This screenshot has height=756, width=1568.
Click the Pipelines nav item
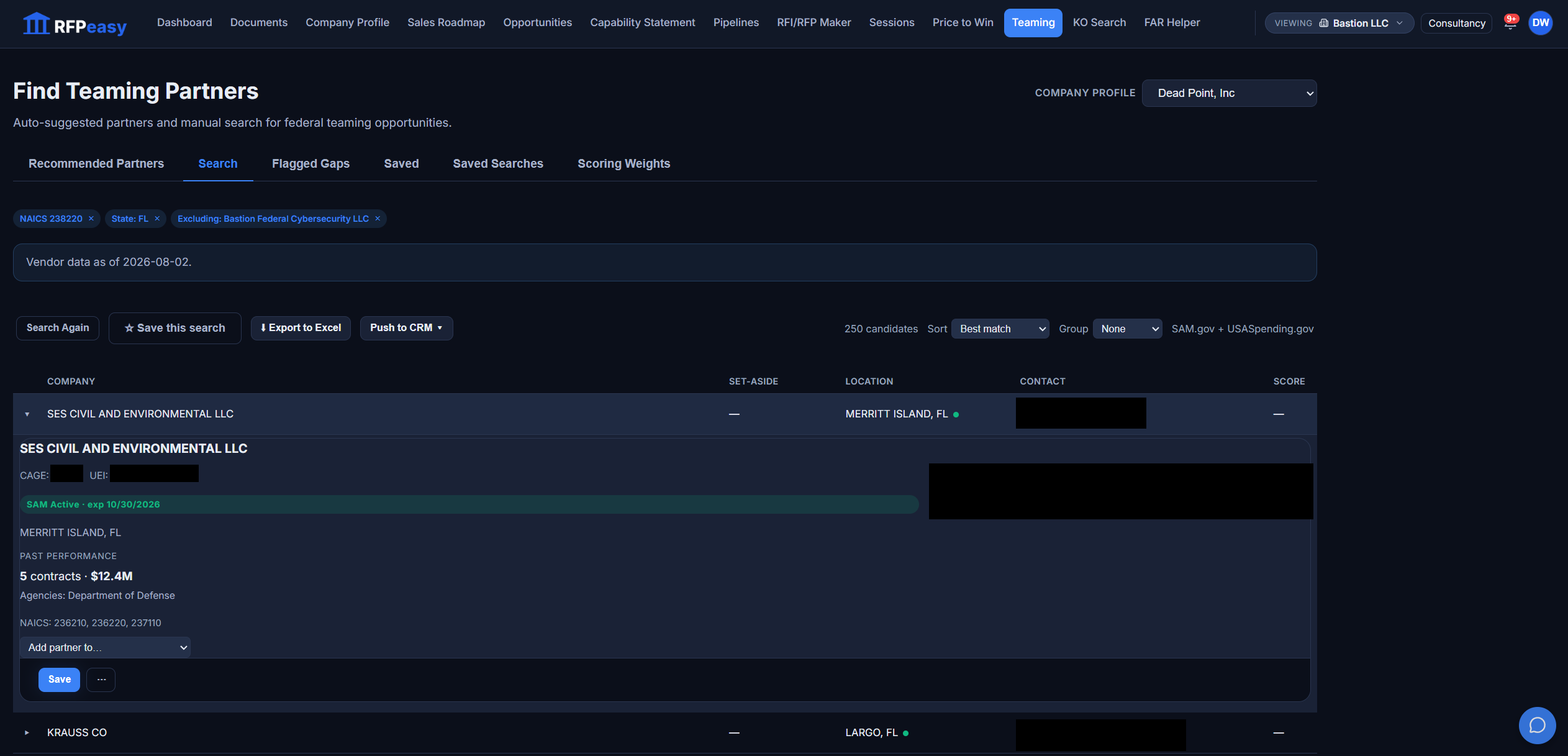point(736,22)
